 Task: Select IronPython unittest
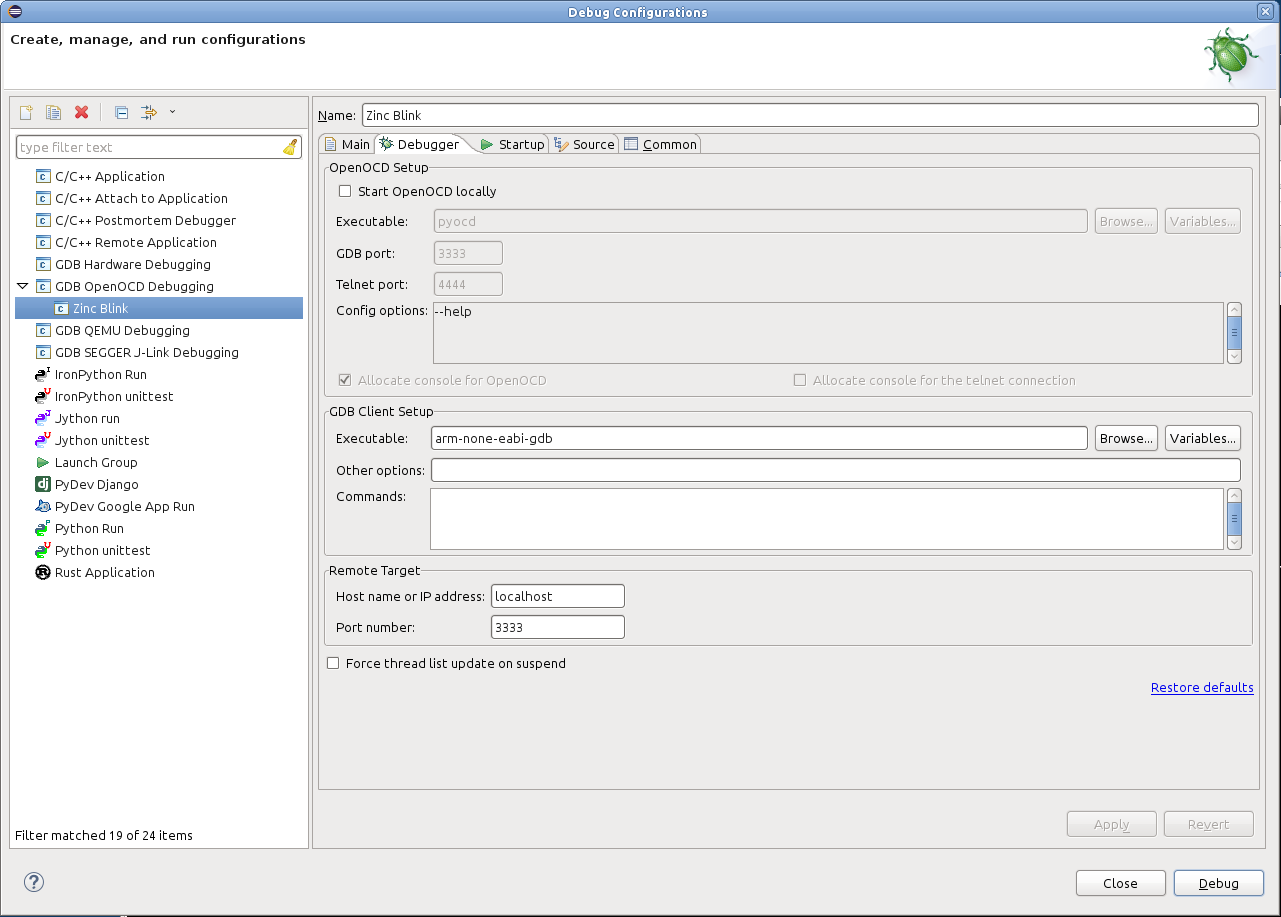(x=114, y=396)
